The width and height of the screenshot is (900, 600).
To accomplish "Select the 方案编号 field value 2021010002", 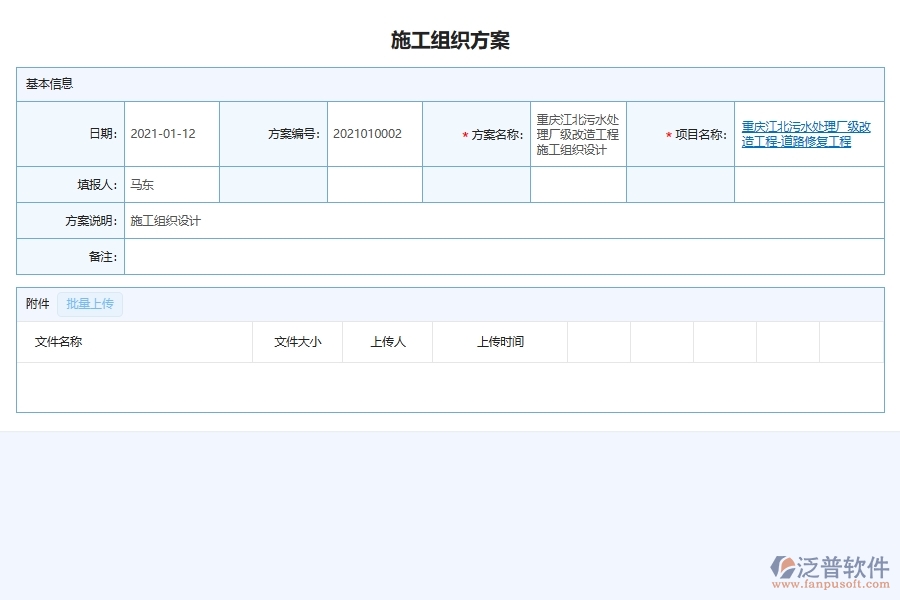I will tap(374, 134).
